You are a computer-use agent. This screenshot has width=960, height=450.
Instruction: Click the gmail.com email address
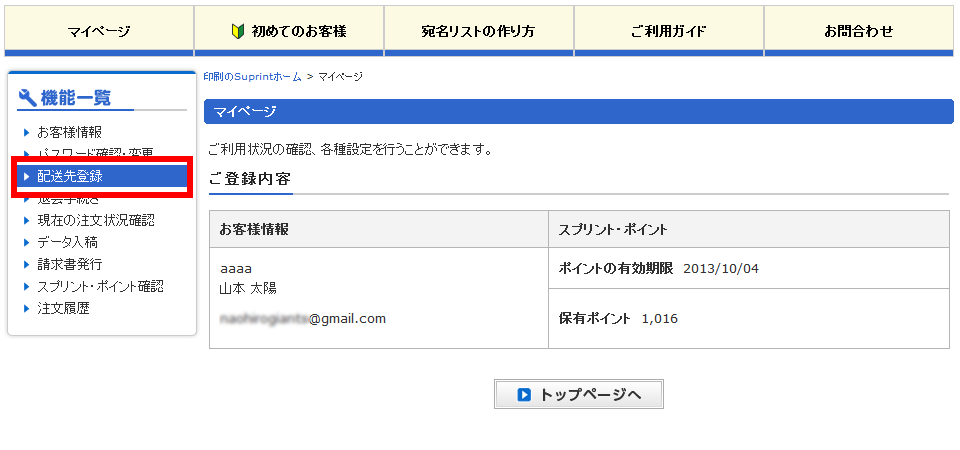[302, 319]
